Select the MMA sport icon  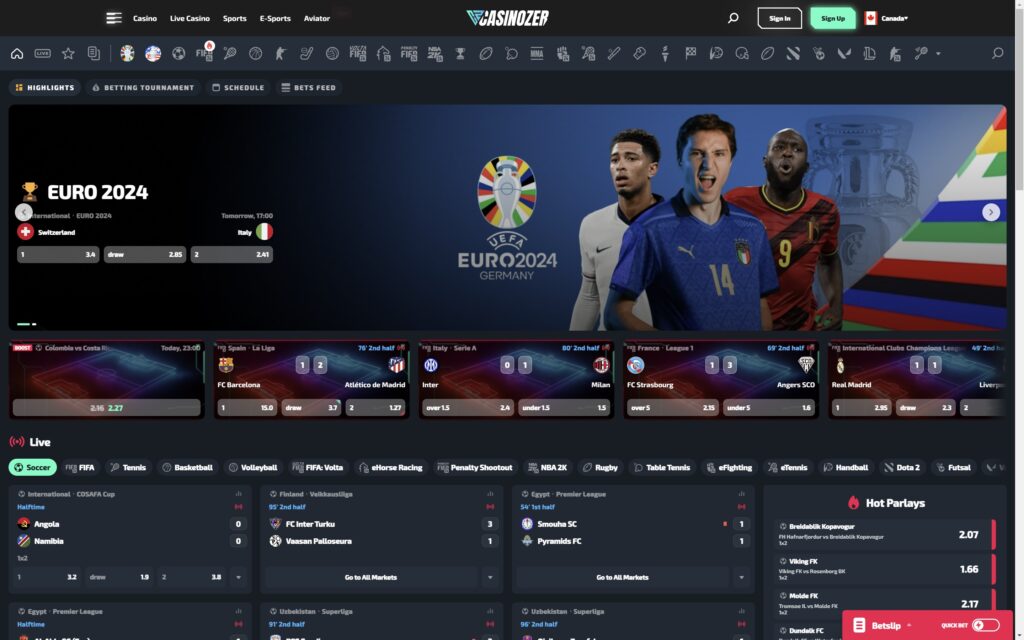pyautogui.click(x=537, y=54)
